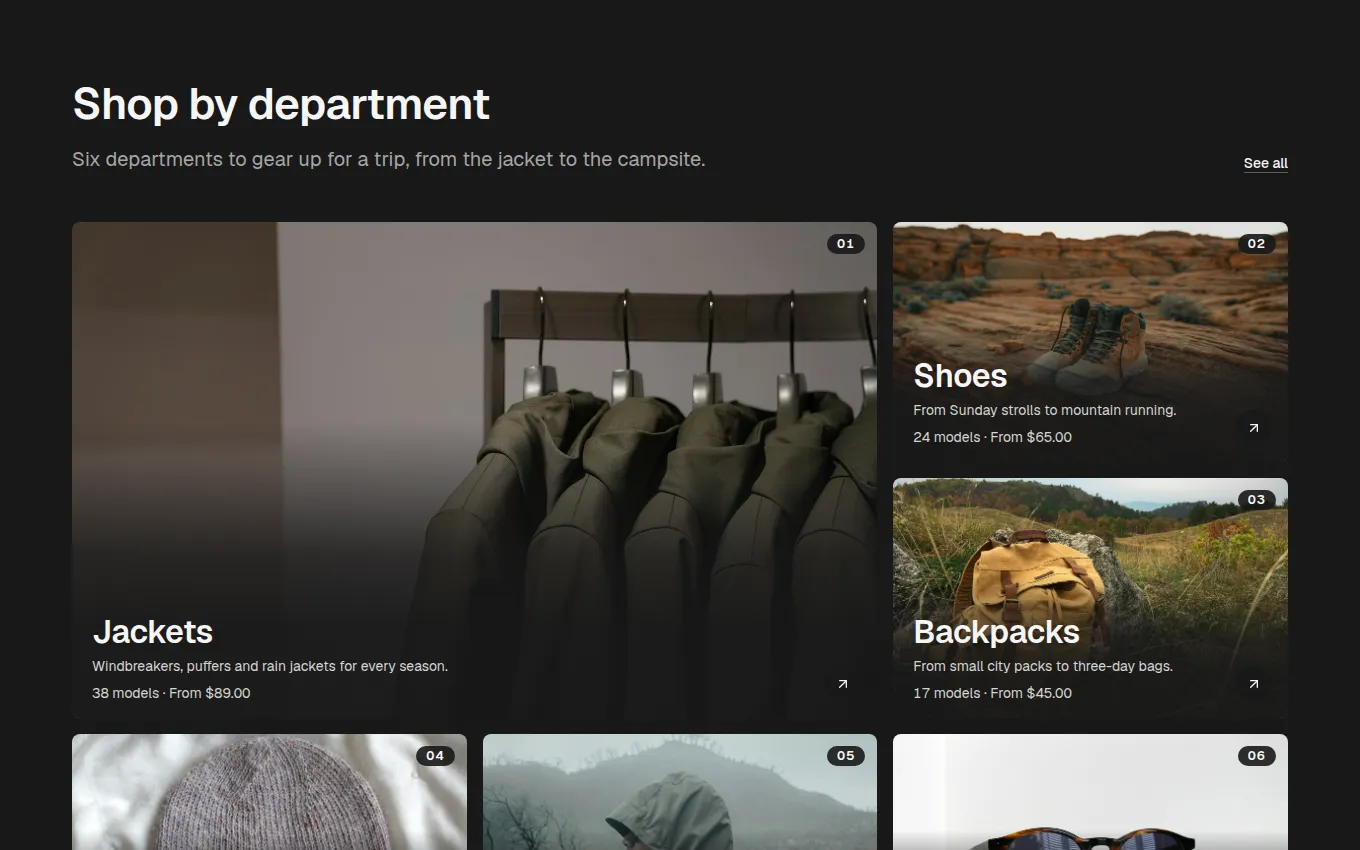Open the Shoes department title

(960, 376)
